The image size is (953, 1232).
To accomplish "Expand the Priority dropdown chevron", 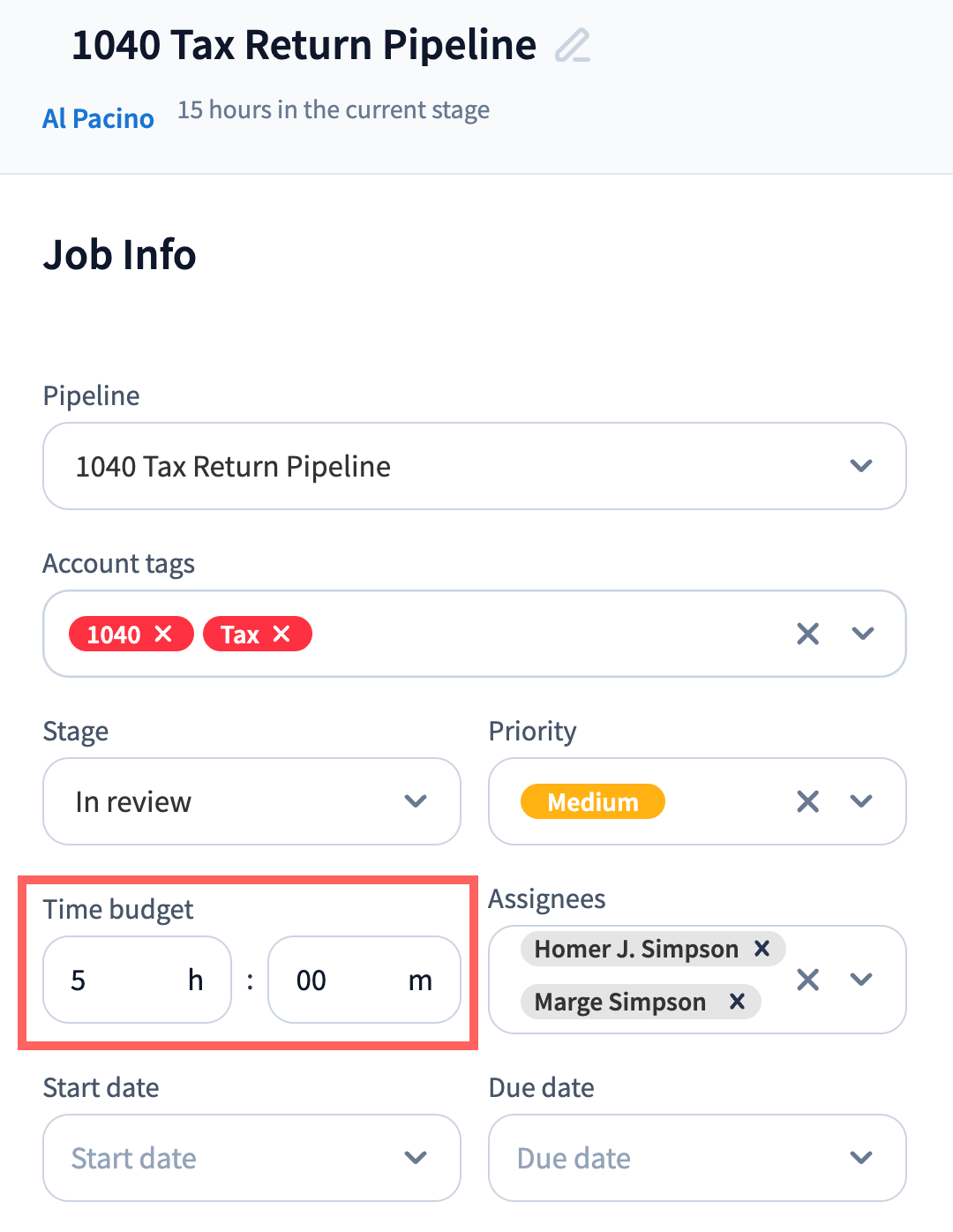I will [x=861, y=801].
